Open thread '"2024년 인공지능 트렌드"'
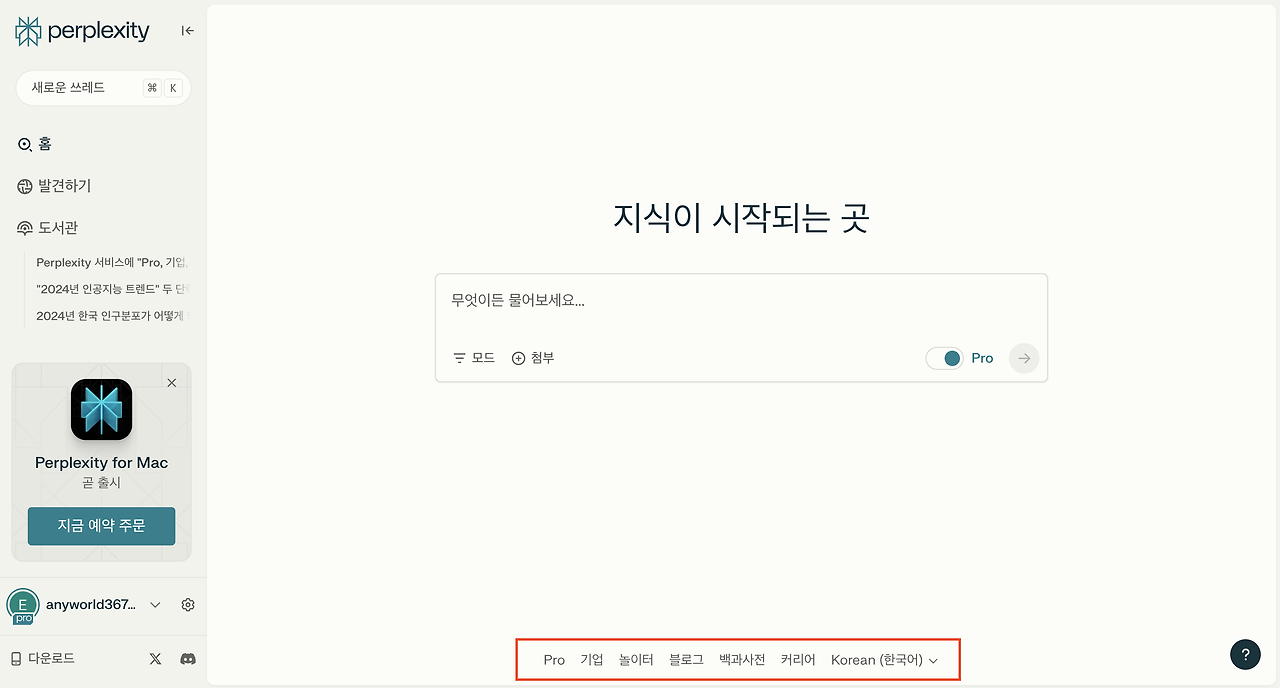This screenshot has height=688, width=1280. tap(112, 289)
